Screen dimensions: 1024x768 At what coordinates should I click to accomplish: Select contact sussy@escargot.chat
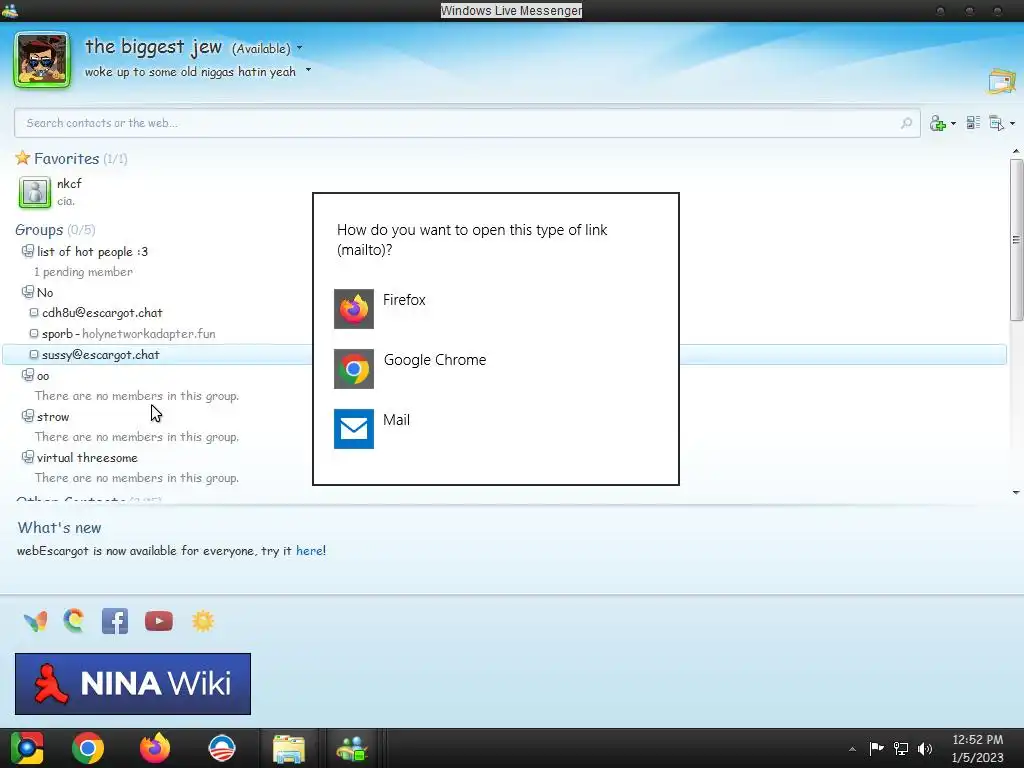[101, 355]
